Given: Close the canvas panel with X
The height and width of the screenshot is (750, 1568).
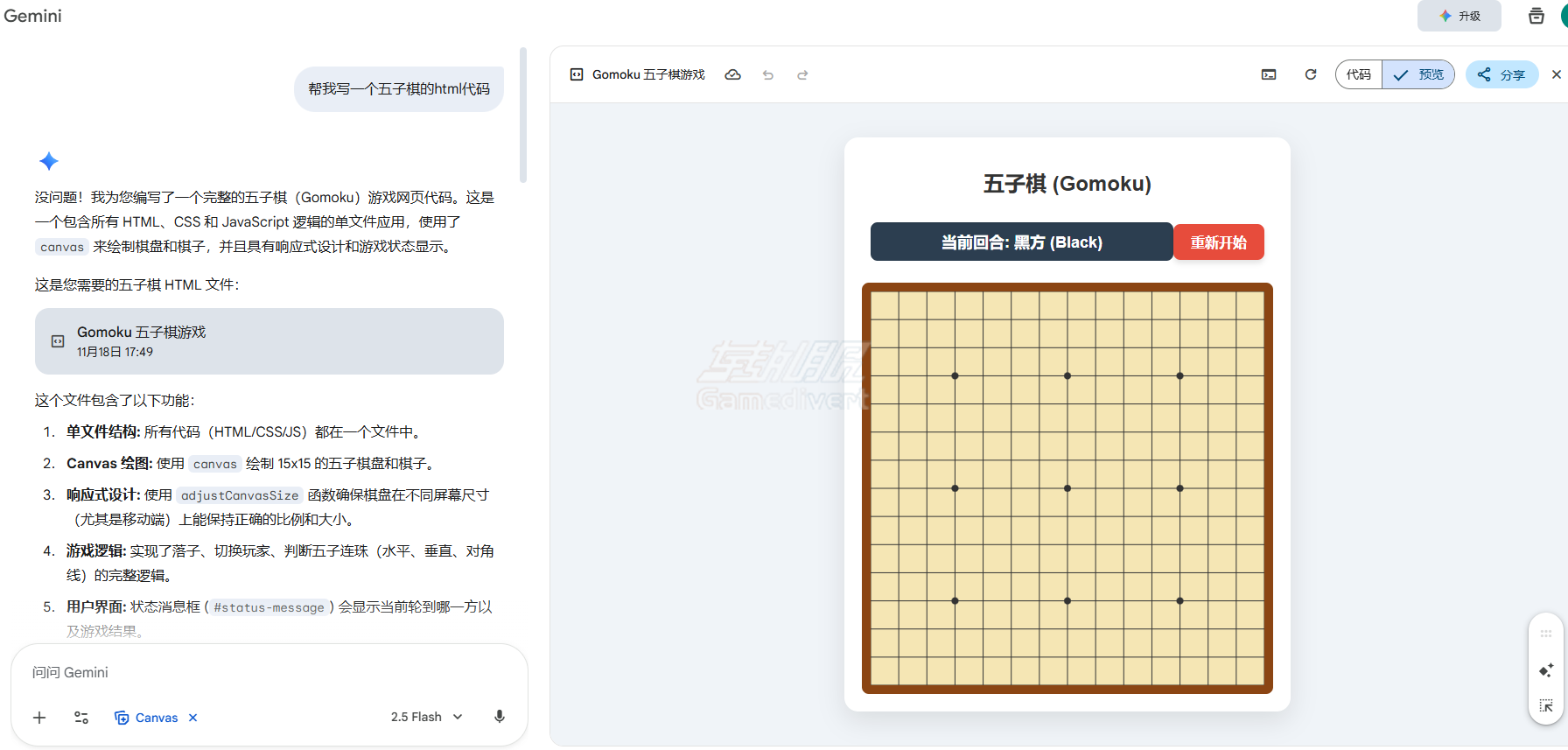Looking at the screenshot, I should (1557, 74).
